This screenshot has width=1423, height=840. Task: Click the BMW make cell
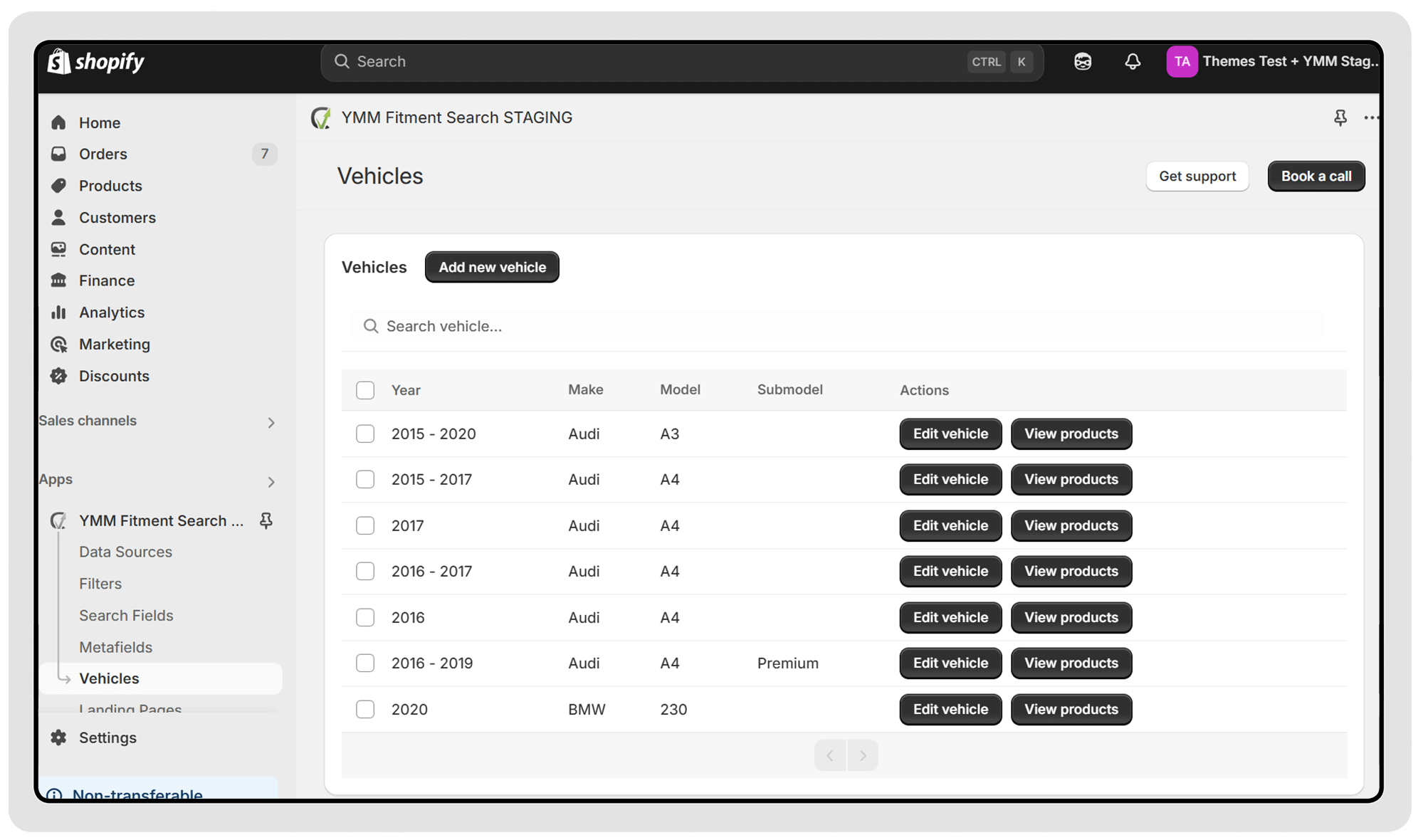coord(587,709)
